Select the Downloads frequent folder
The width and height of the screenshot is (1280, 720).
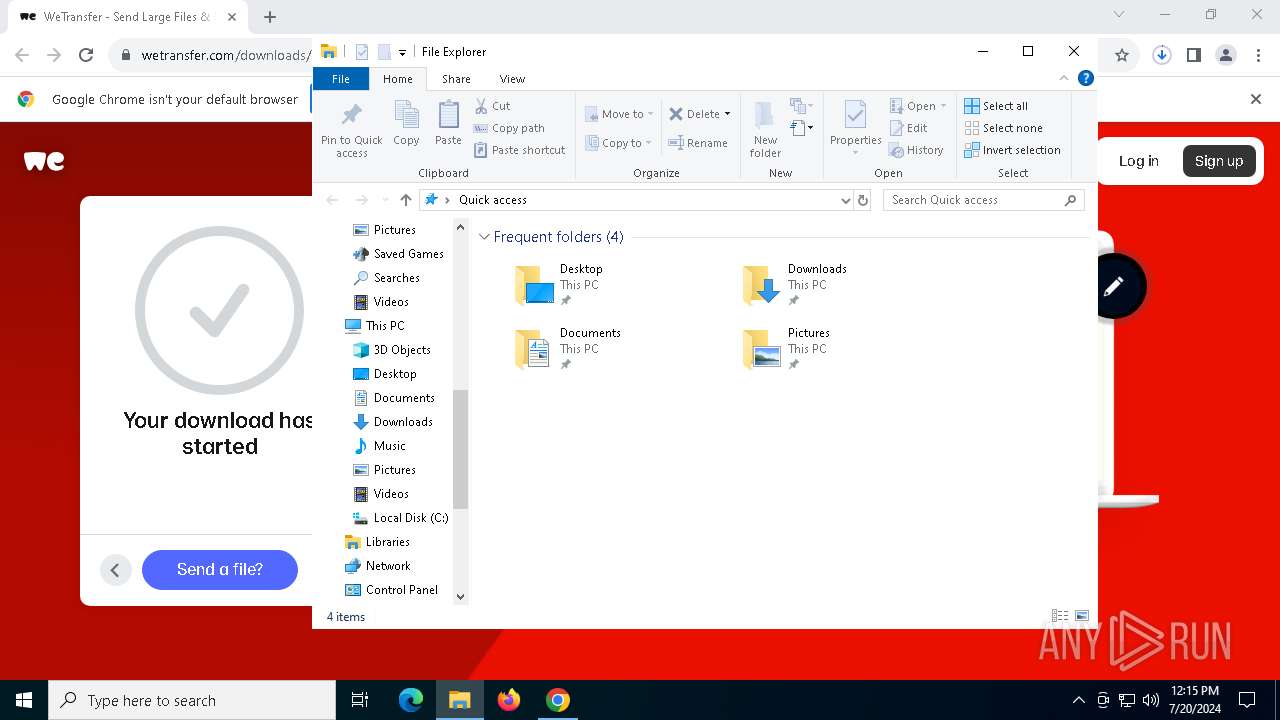797,285
